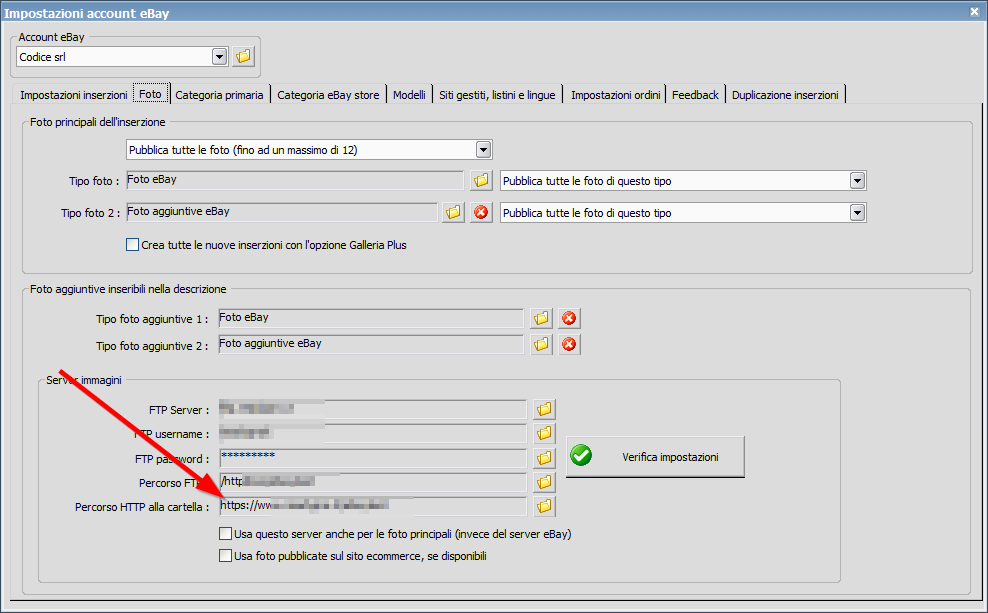988x613 pixels.
Task: Click the FTP username input field
Action: tap(372, 433)
